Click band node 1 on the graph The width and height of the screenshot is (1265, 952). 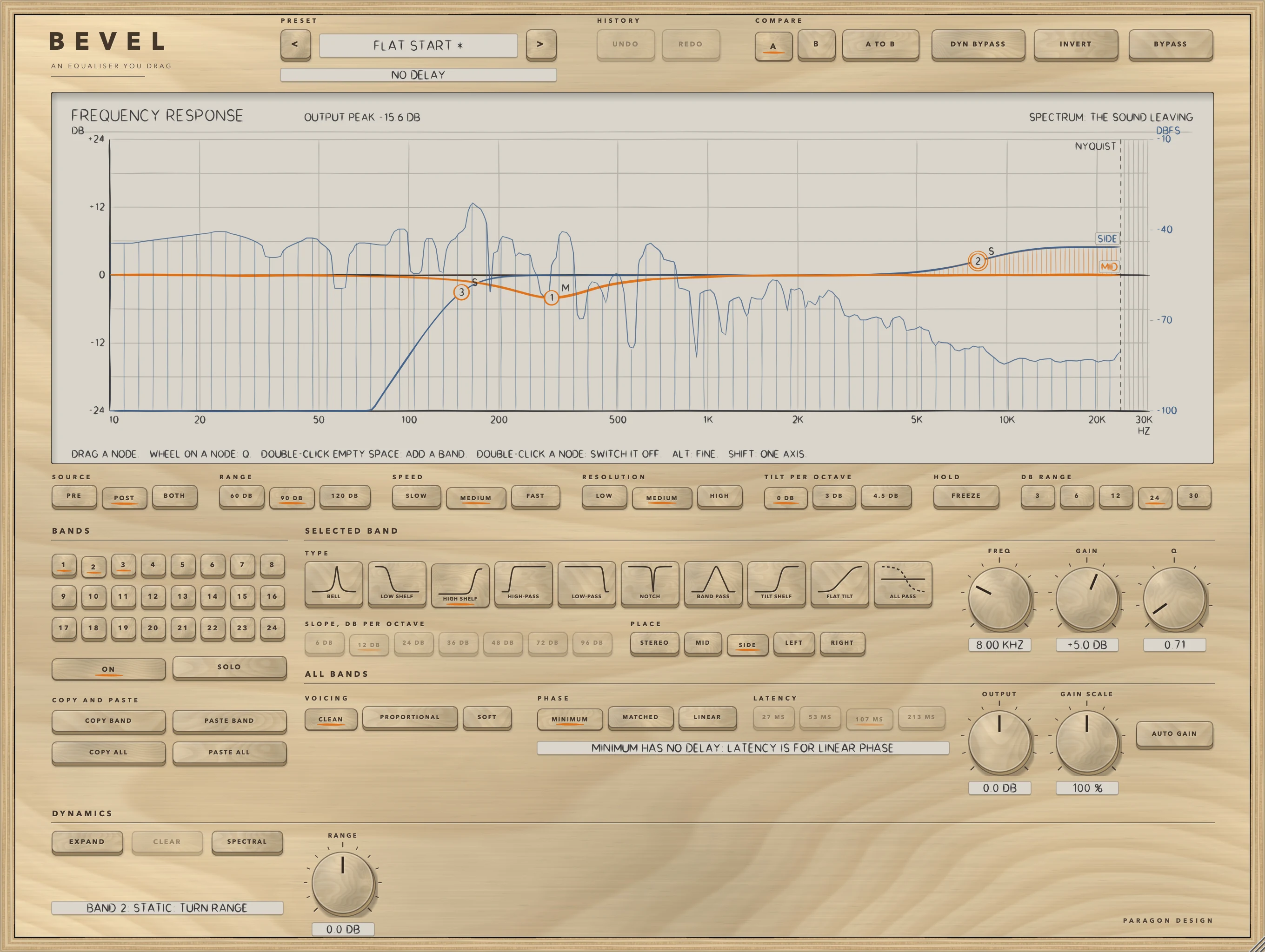click(x=551, y=297)
